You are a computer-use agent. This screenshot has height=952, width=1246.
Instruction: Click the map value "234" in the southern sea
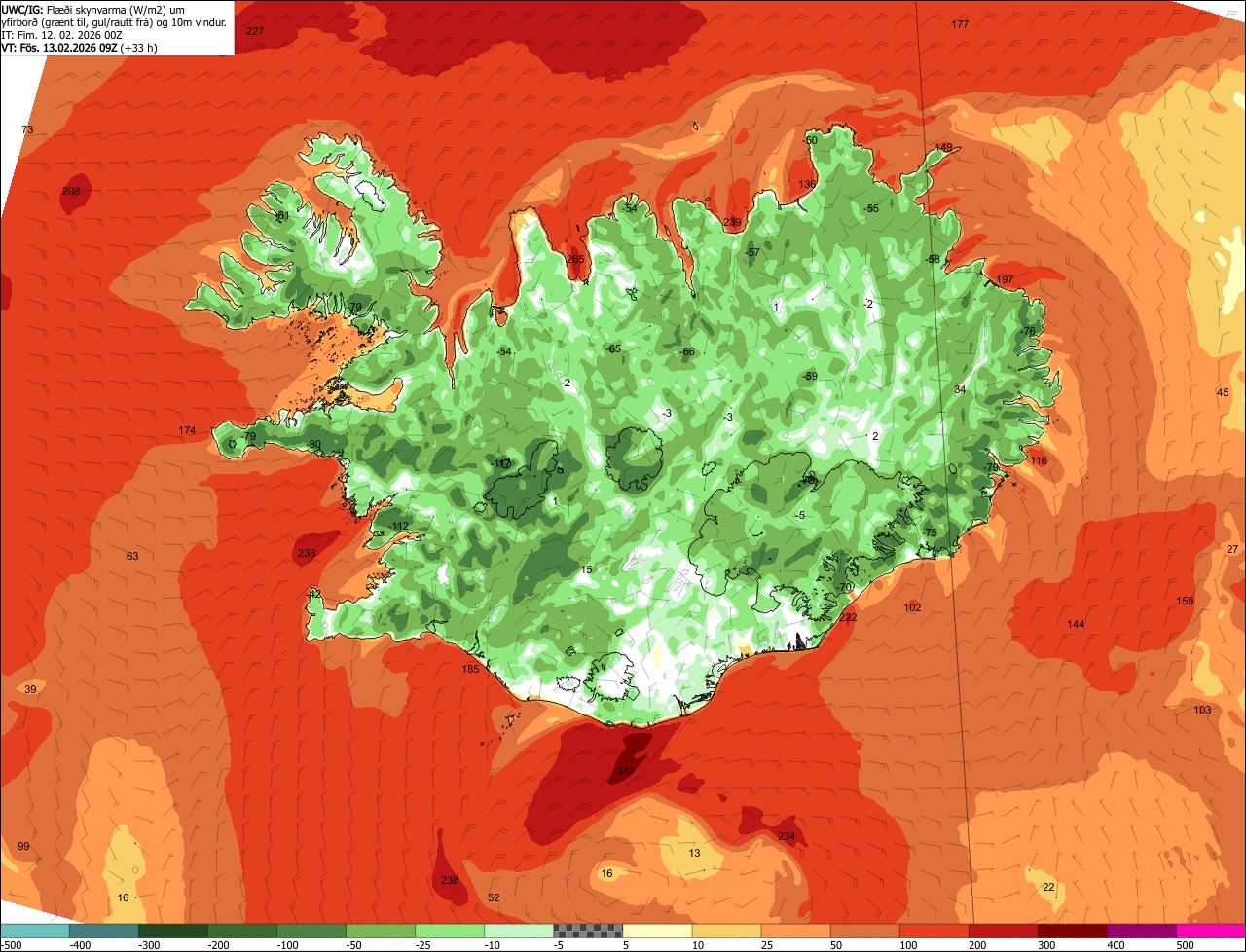click(787, 837)
